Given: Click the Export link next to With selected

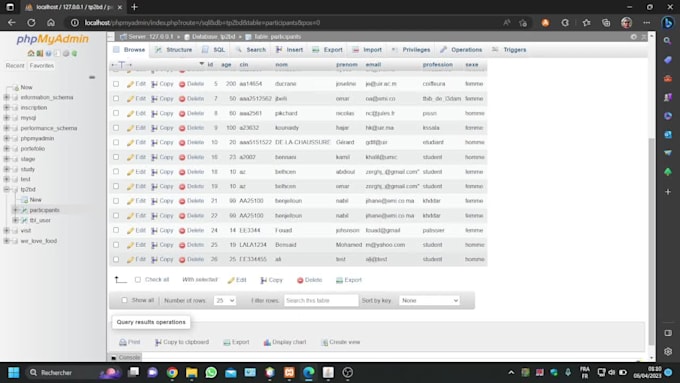Looking at the screenshot, I should [349, 280].
